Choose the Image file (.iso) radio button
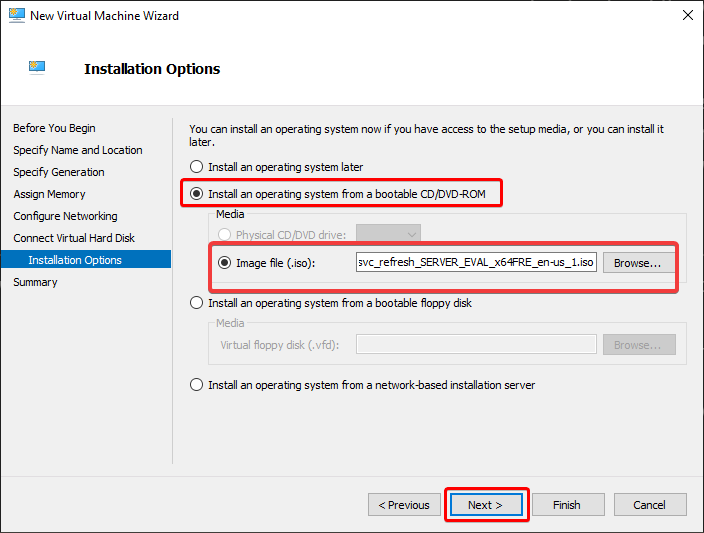This screenshot has width=704, height=533. 224,263
